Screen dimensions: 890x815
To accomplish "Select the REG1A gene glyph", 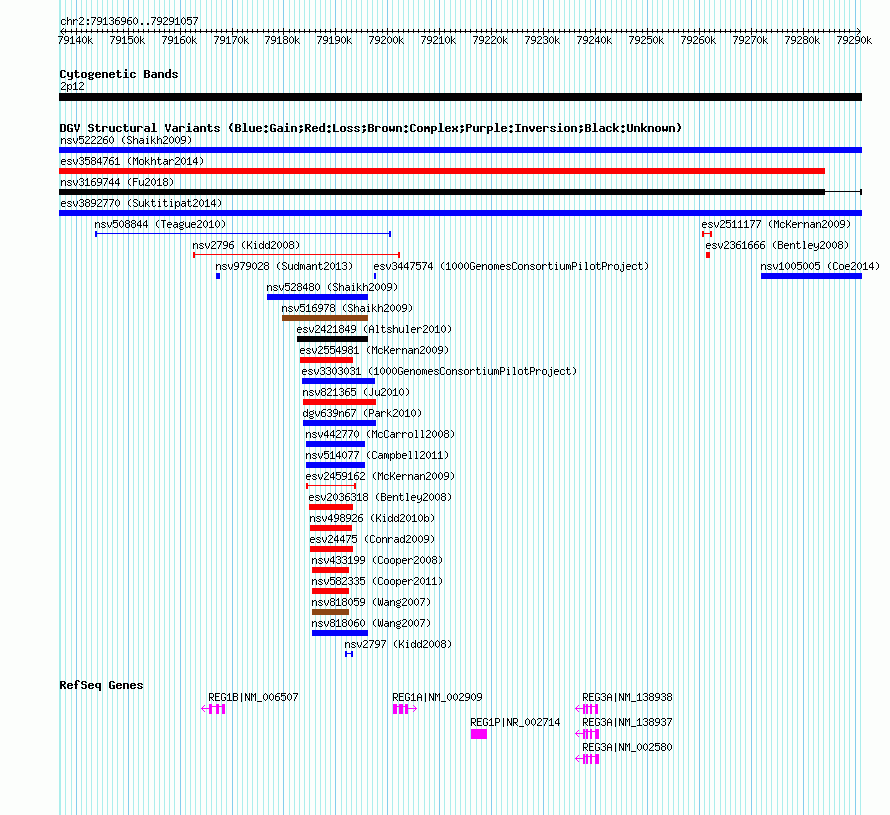I will tap(405, 709).
